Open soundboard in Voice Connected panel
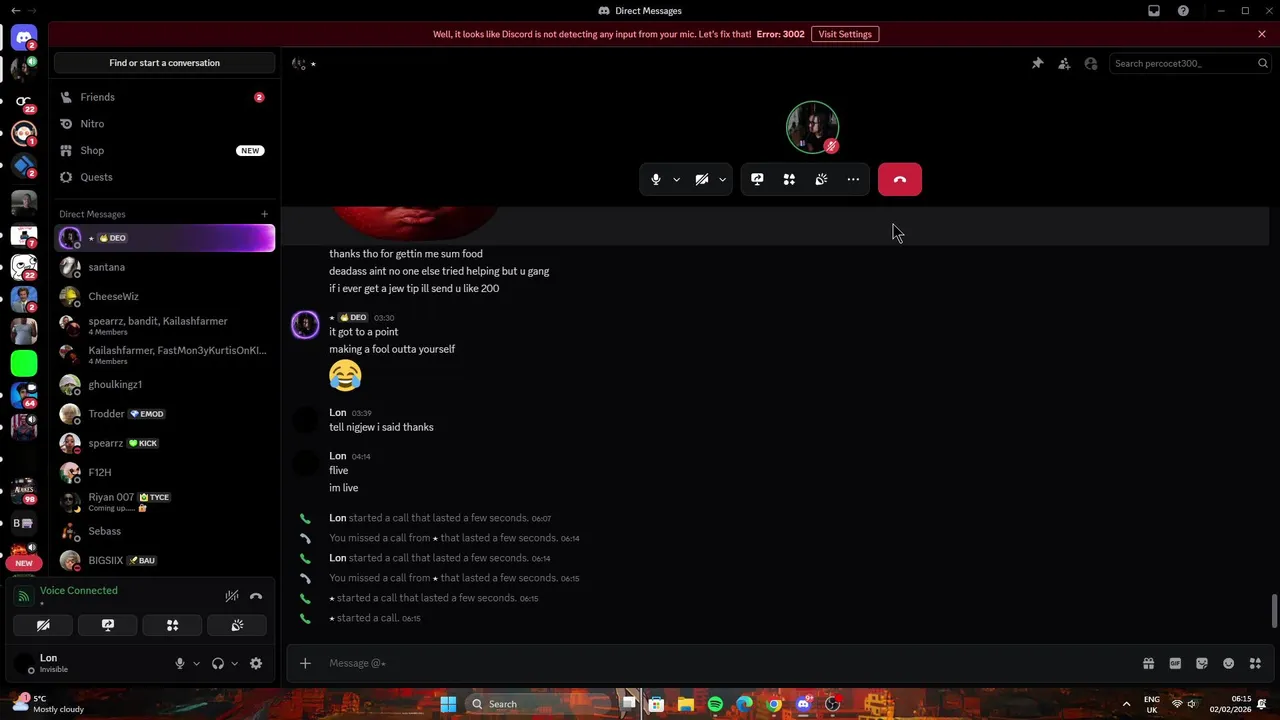Image resolution: width=1280 pixels, height=720 pixels. coord(237,625)
